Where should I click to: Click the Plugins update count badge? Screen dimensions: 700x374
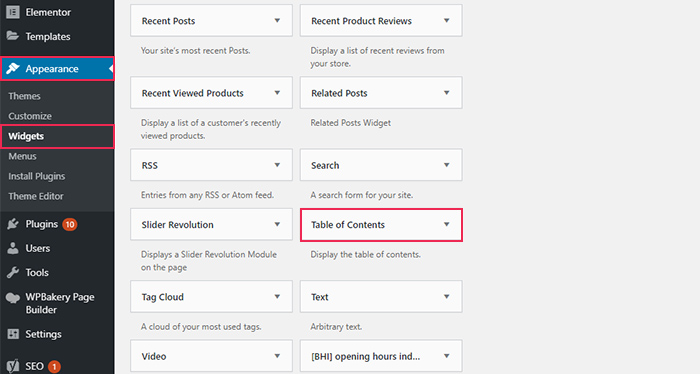click(x=70, y=224)
